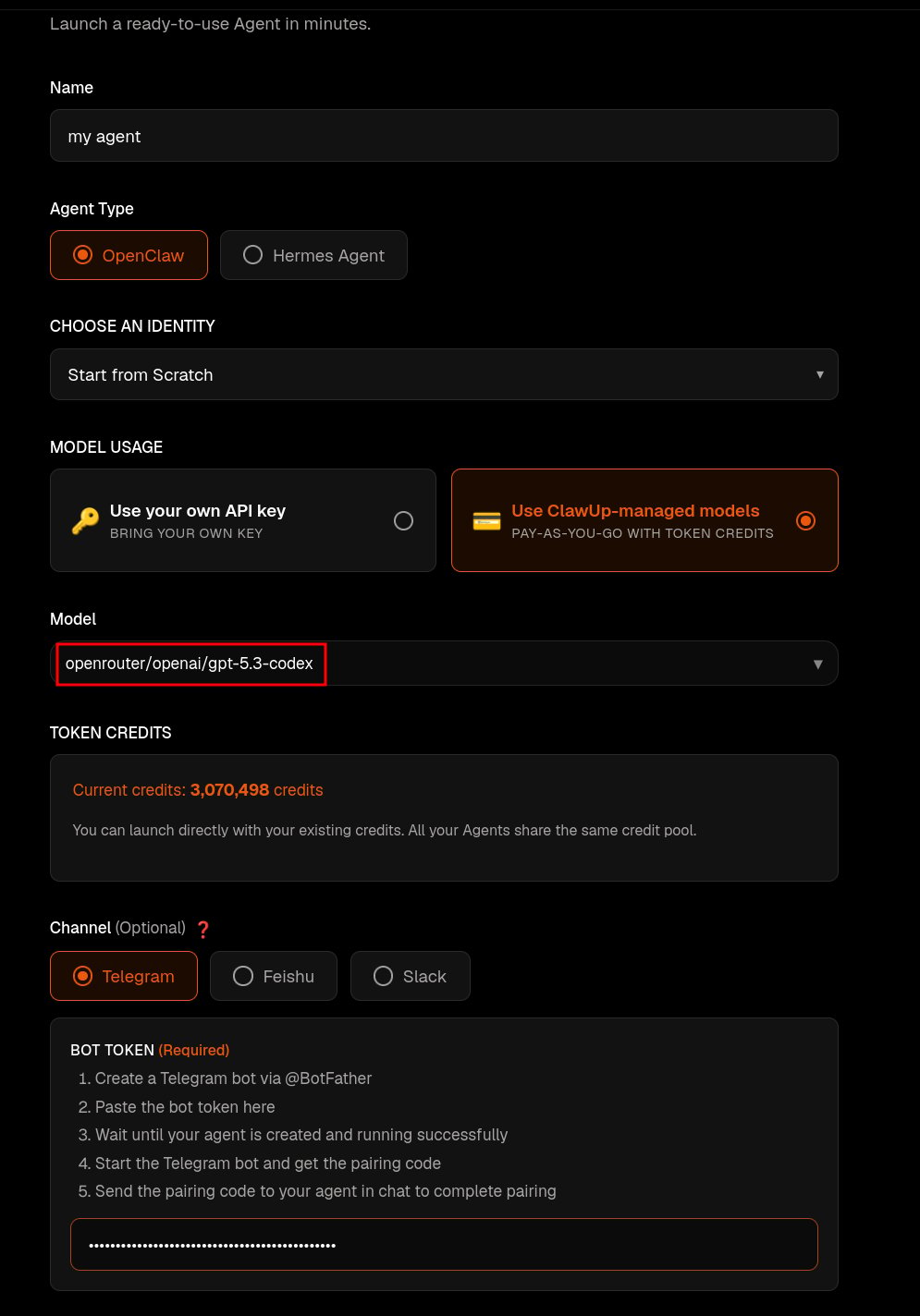920x1316 pixels.
Task: Click the step Send the pairing code to your agent
Action: pos(325,1191)
